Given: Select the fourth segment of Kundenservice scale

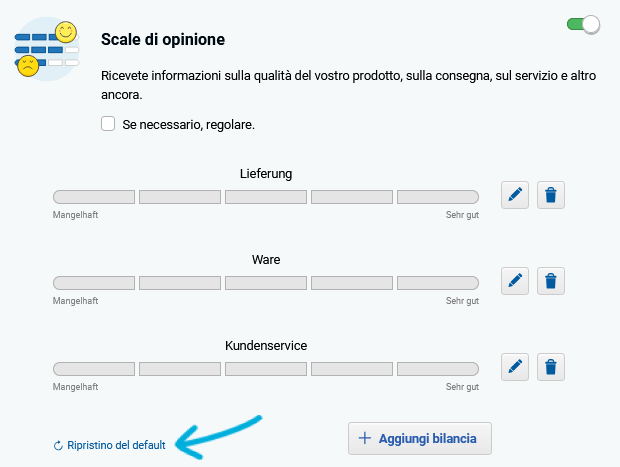Looking at the screenshot, I should tap(352, 369).
